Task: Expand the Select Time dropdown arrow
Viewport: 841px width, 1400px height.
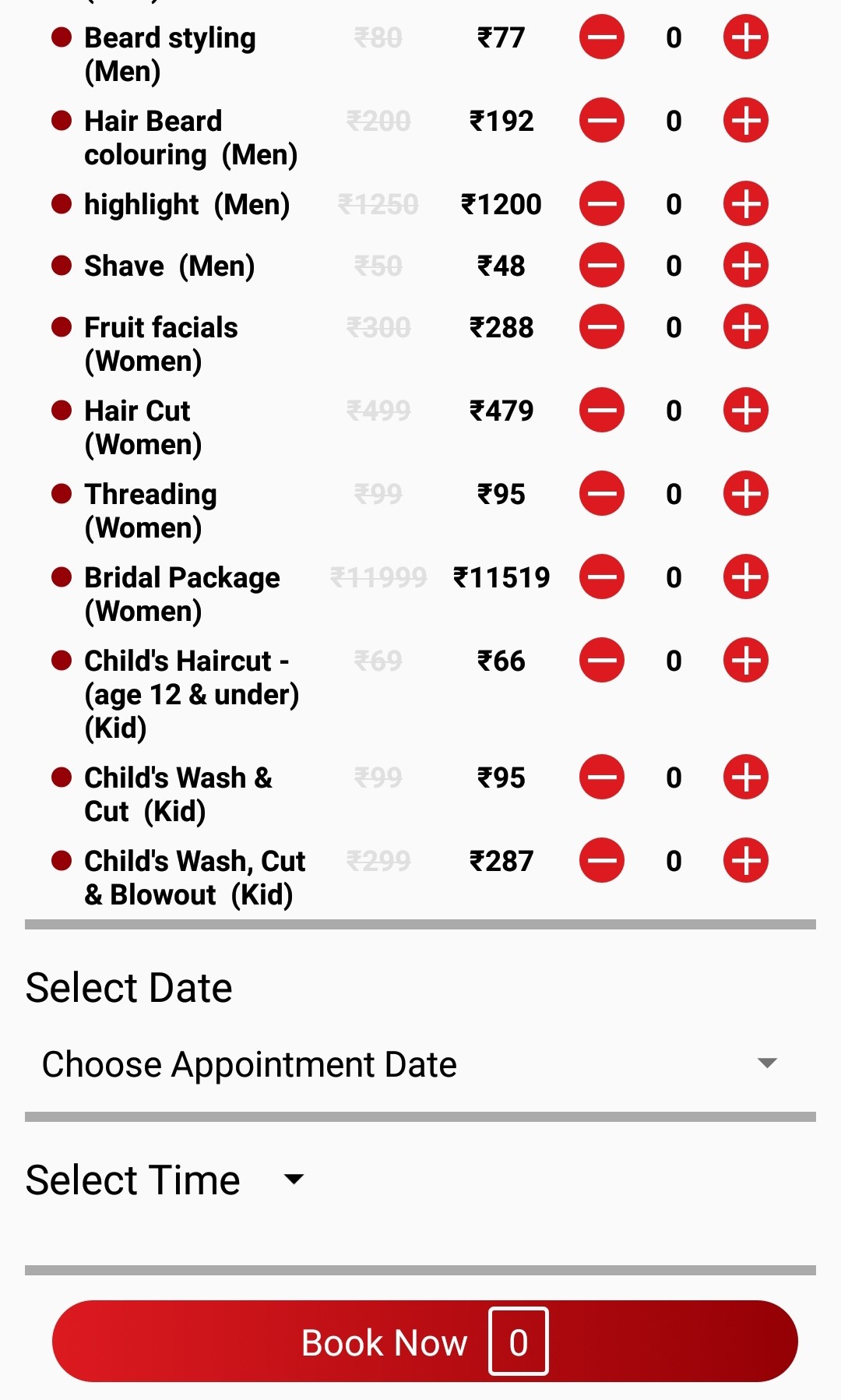Action: pos(294,1180)
